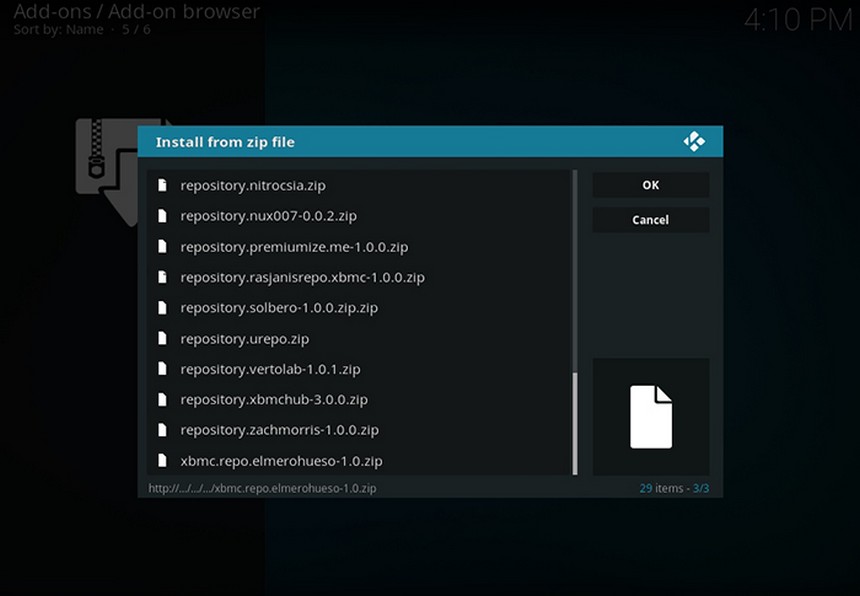Select repository.nitrocsia.zip file
This screenshot has width=860, height=596.
pyautogui.click(x=360, y=185)
